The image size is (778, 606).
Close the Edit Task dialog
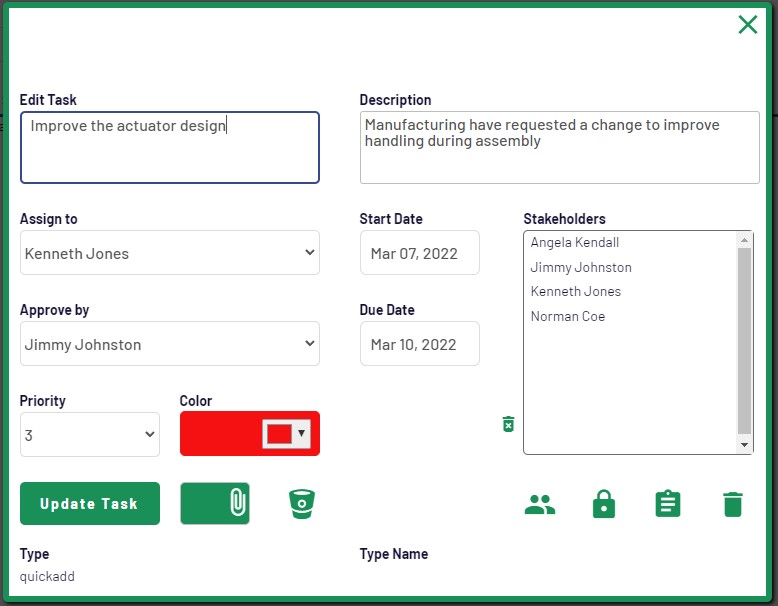748,24
